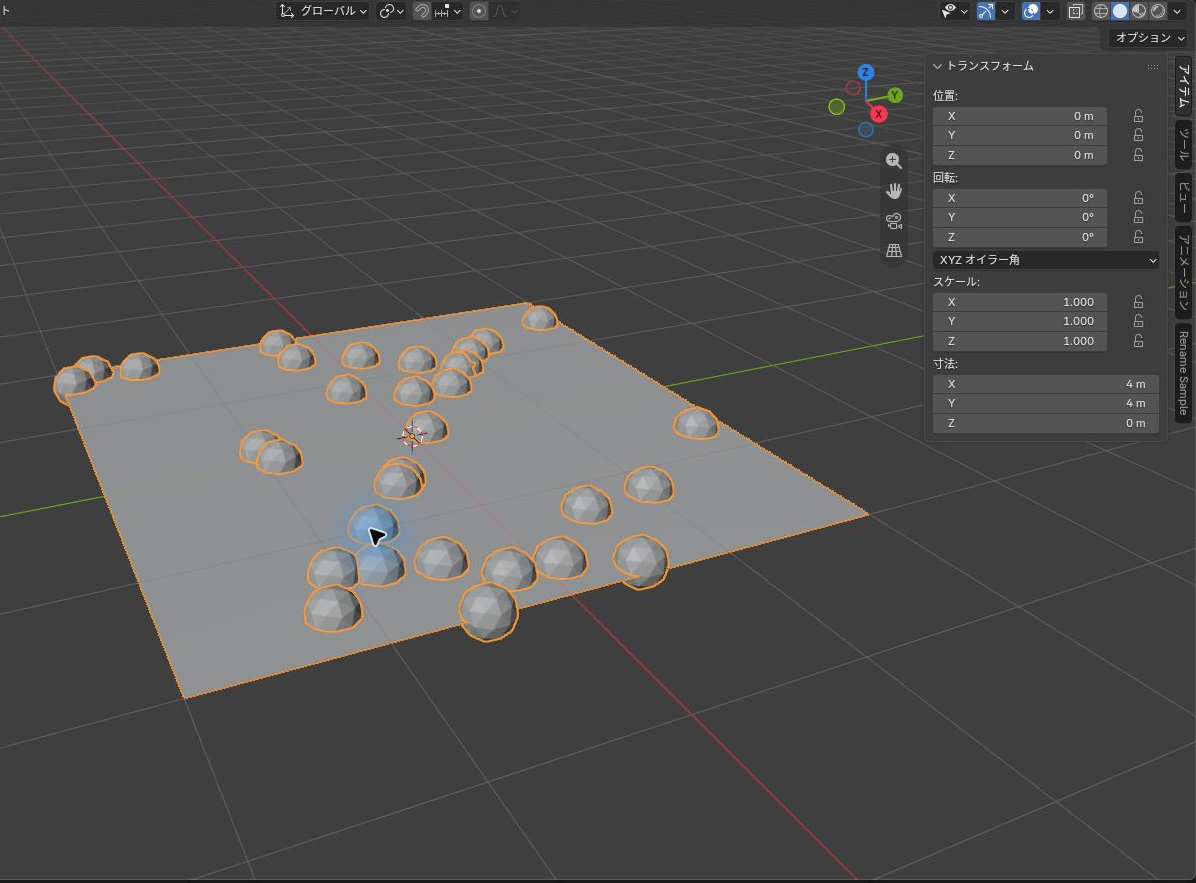Click the 寸法 Z value field
The height and width of the screenshot is (883, 1196).
point(1046,423)
